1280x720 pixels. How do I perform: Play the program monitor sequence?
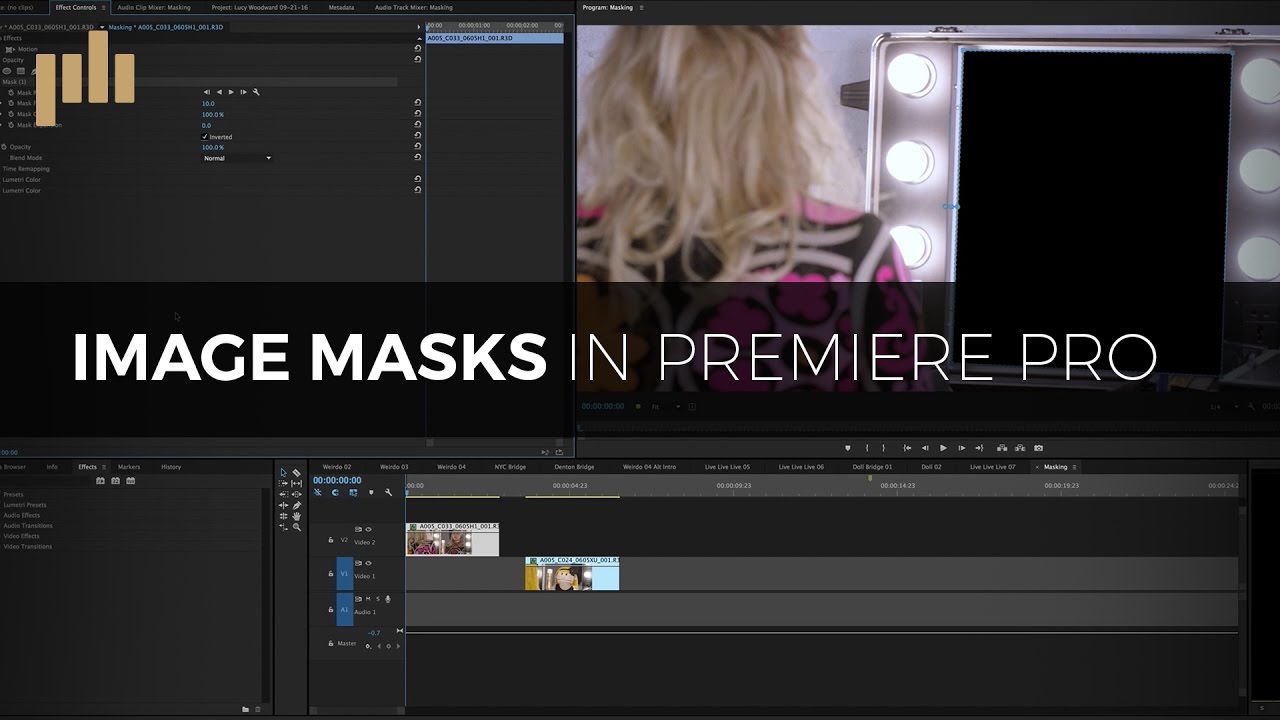coord(943,448)
